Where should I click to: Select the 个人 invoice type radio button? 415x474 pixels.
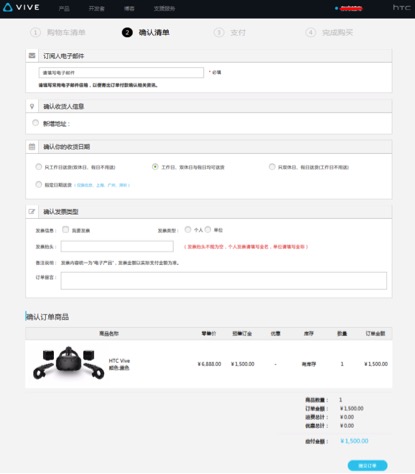coord(188,229)
